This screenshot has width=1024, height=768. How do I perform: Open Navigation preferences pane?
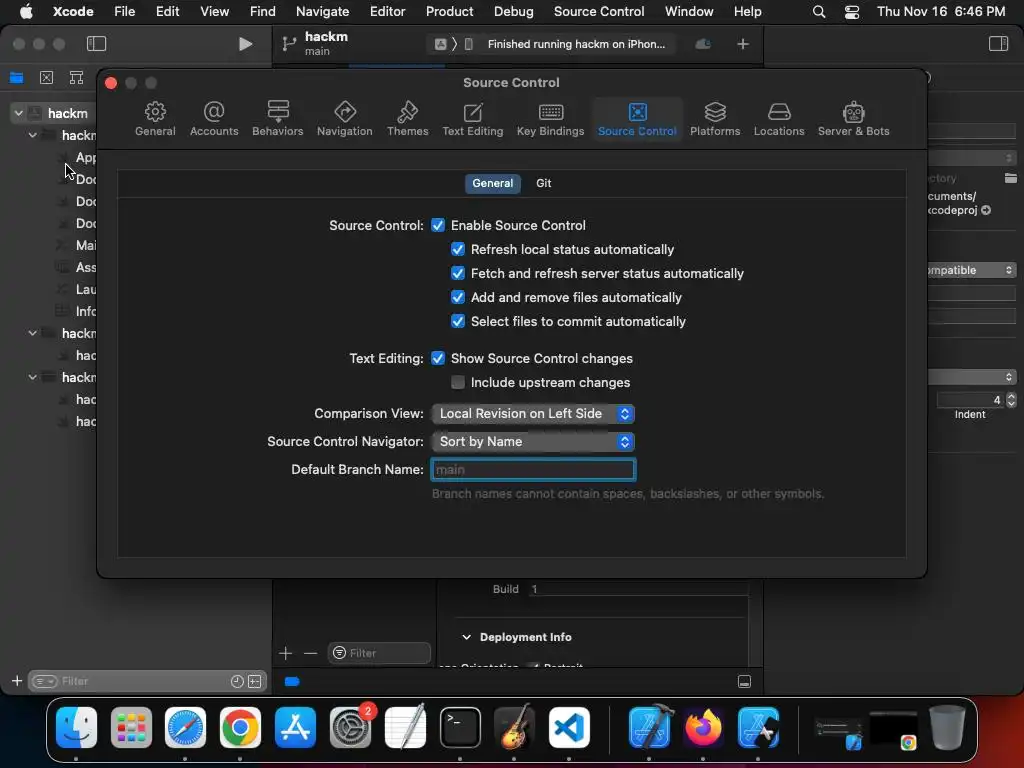(x=344, y=119)
